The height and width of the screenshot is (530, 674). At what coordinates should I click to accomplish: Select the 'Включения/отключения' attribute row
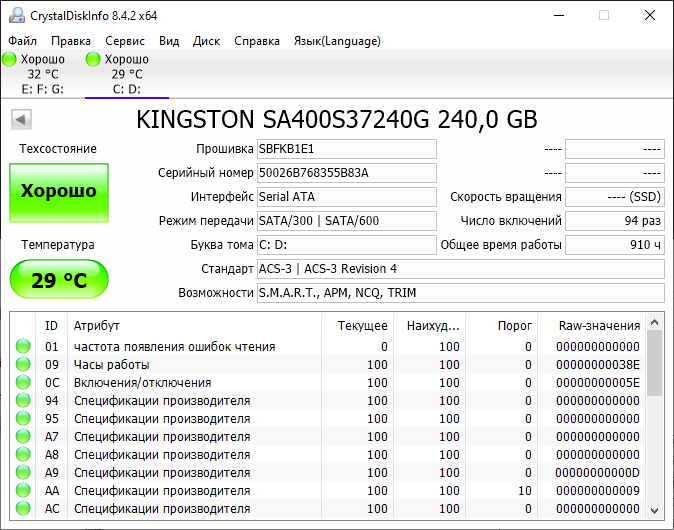(328, 383)
